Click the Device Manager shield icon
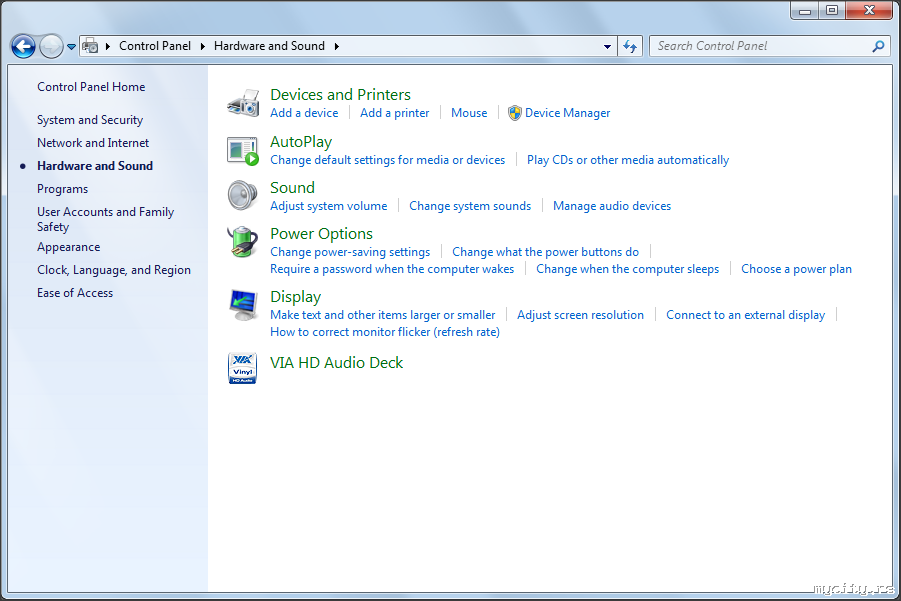 514,113
